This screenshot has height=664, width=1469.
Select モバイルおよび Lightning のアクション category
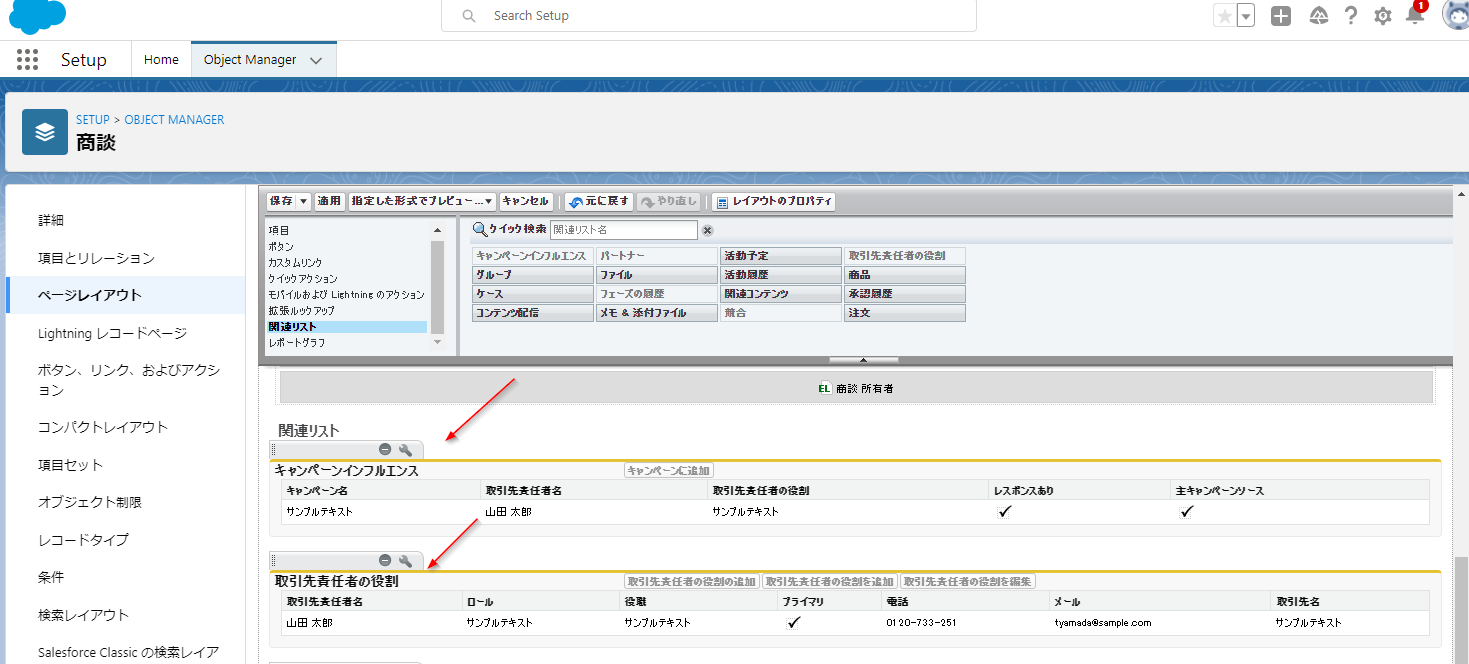[x=347, y=295]
